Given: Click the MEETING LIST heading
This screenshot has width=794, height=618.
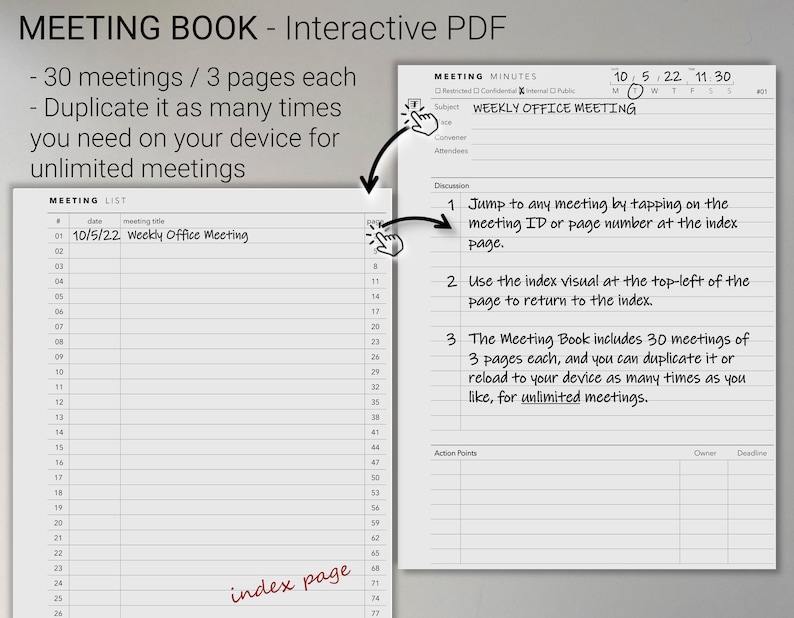Looking at the screenshot, I should 88,201.
